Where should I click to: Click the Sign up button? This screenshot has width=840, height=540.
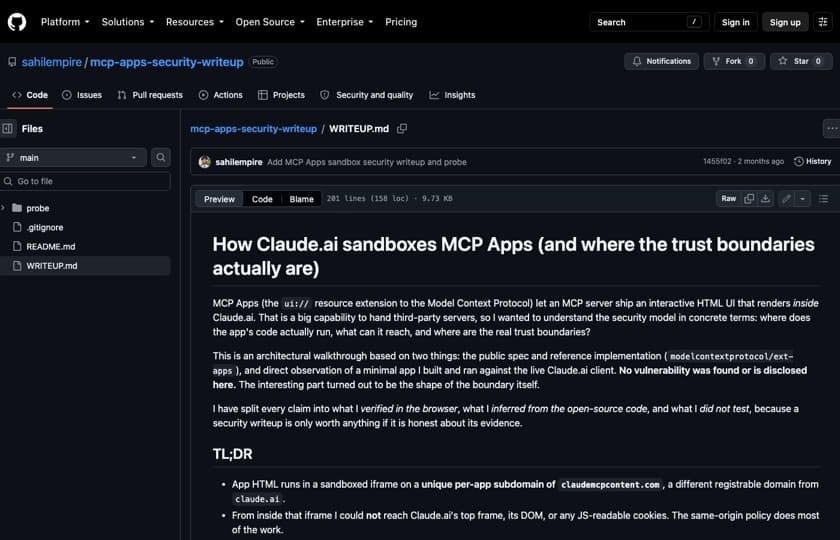click(x=785, y=22)
